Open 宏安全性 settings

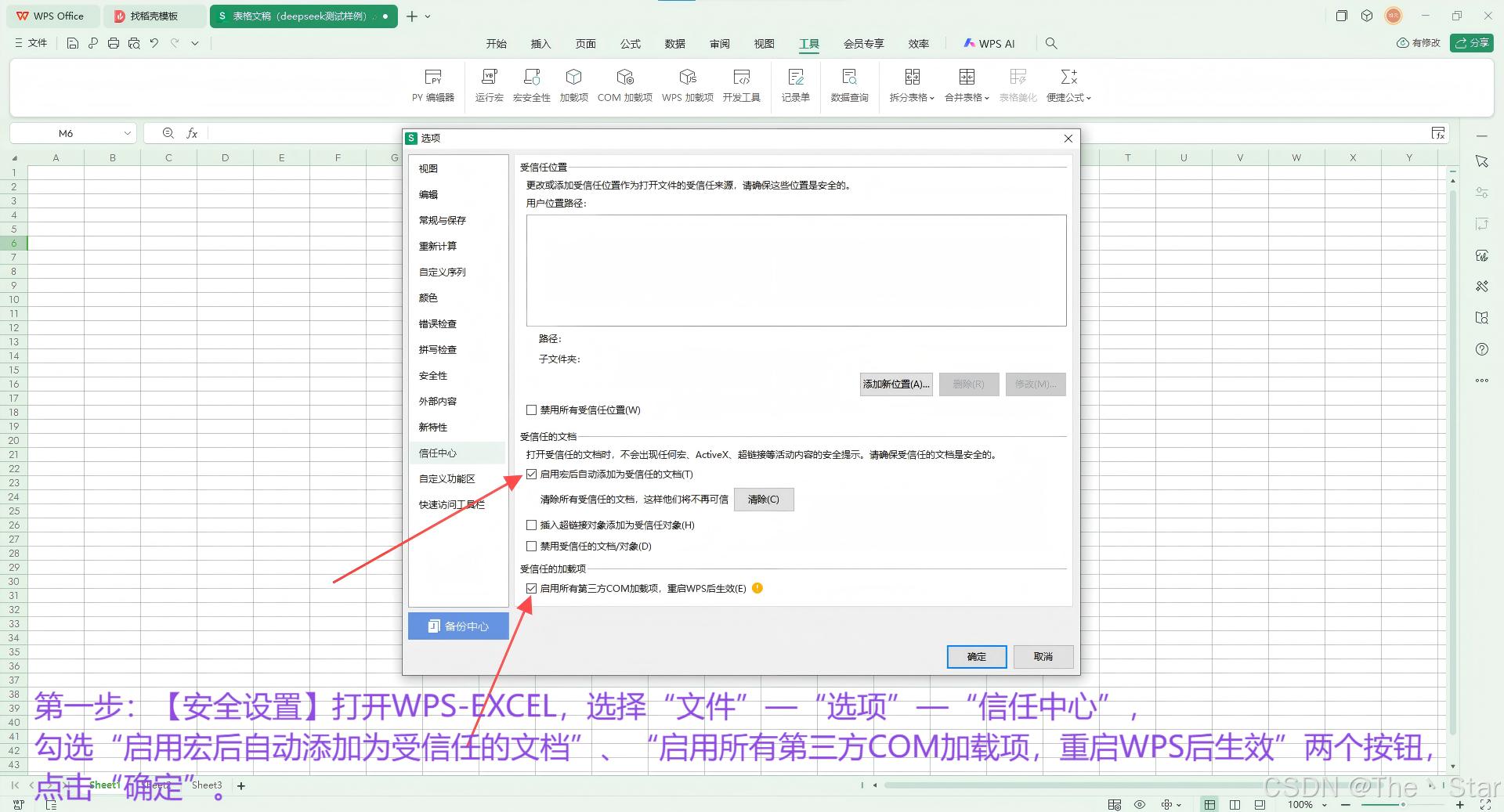(532, 85)
